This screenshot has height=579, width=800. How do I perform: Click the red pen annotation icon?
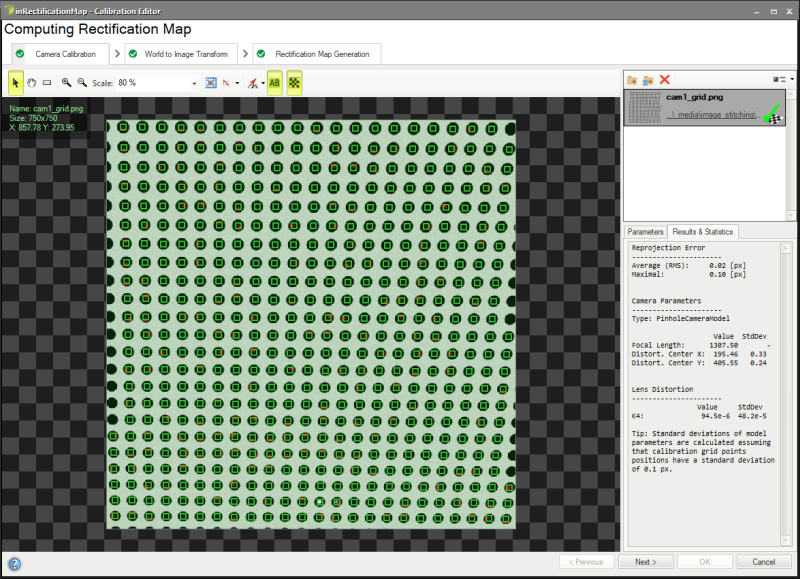pos(253,83)
